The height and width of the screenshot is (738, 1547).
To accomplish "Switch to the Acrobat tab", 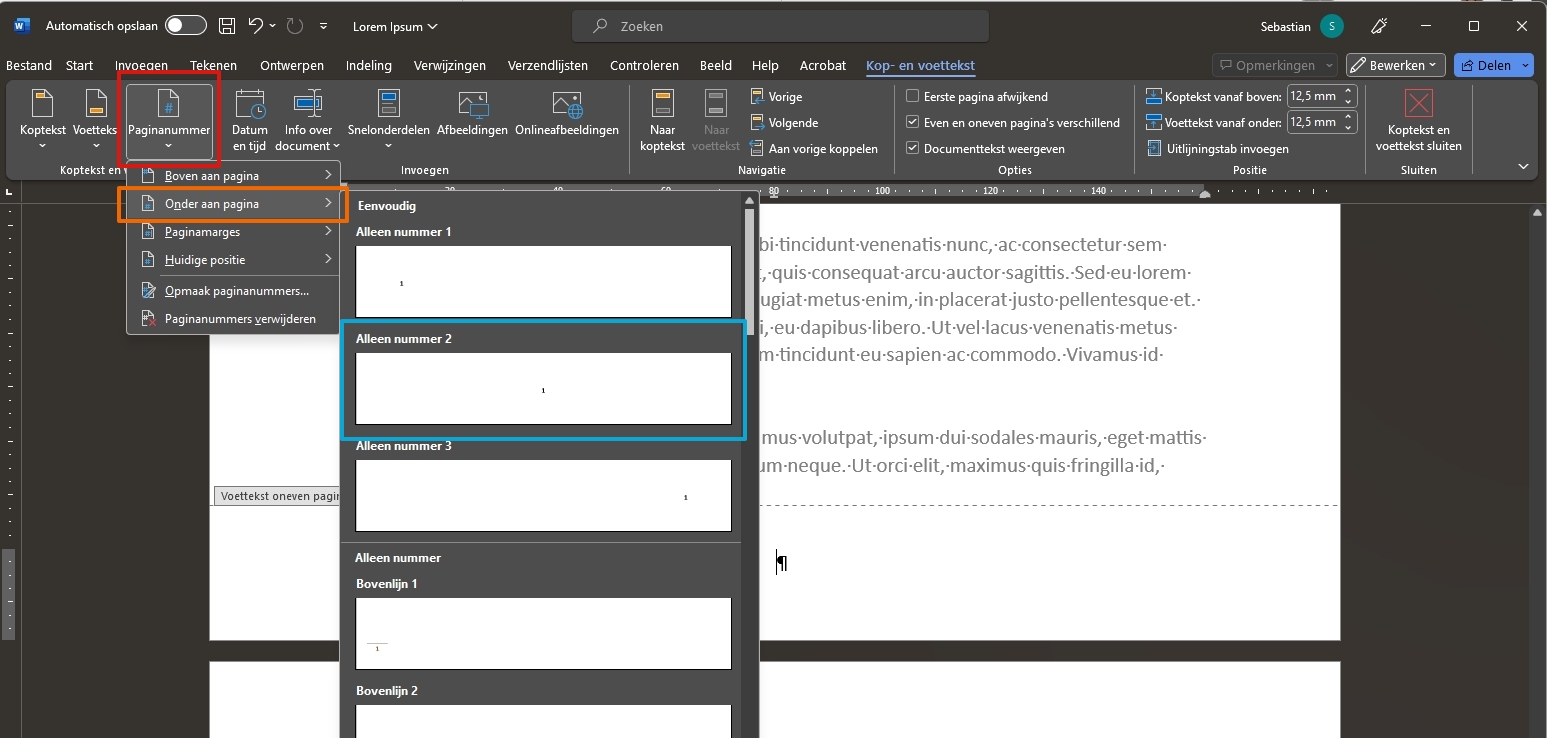I will 823,66.
